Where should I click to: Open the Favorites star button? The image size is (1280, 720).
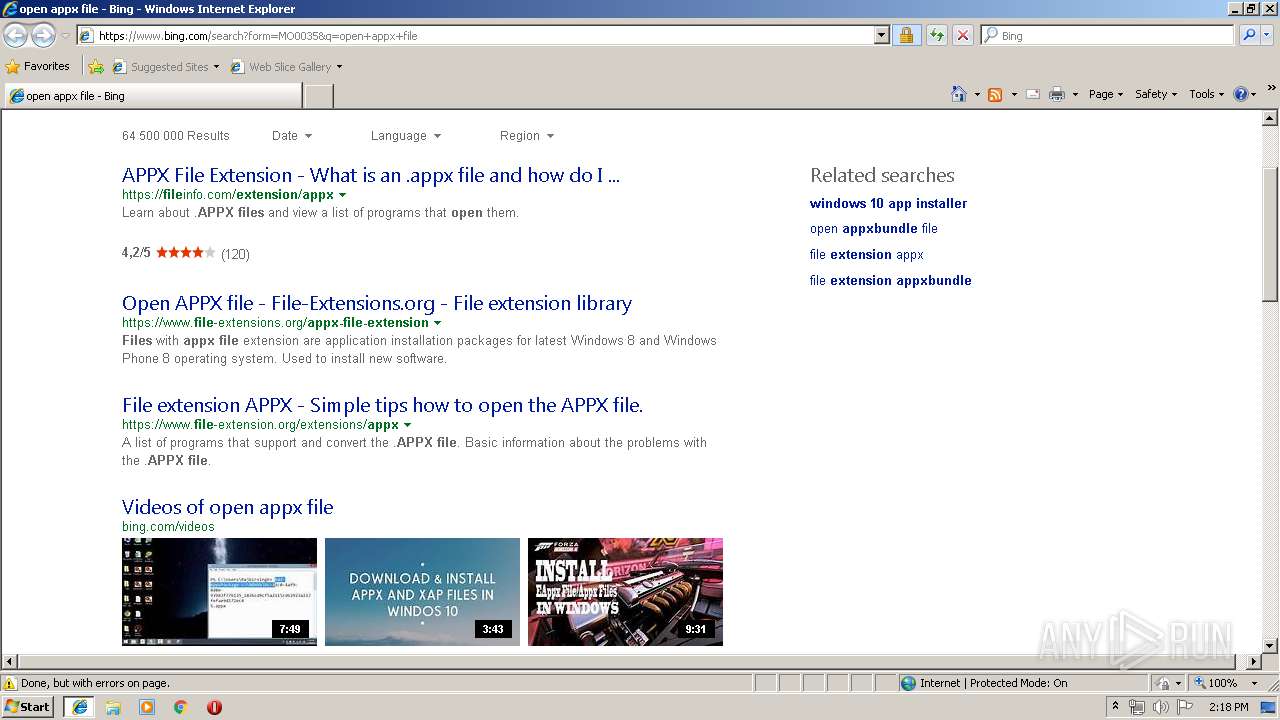pyautogui.click(x=38, y=66)
